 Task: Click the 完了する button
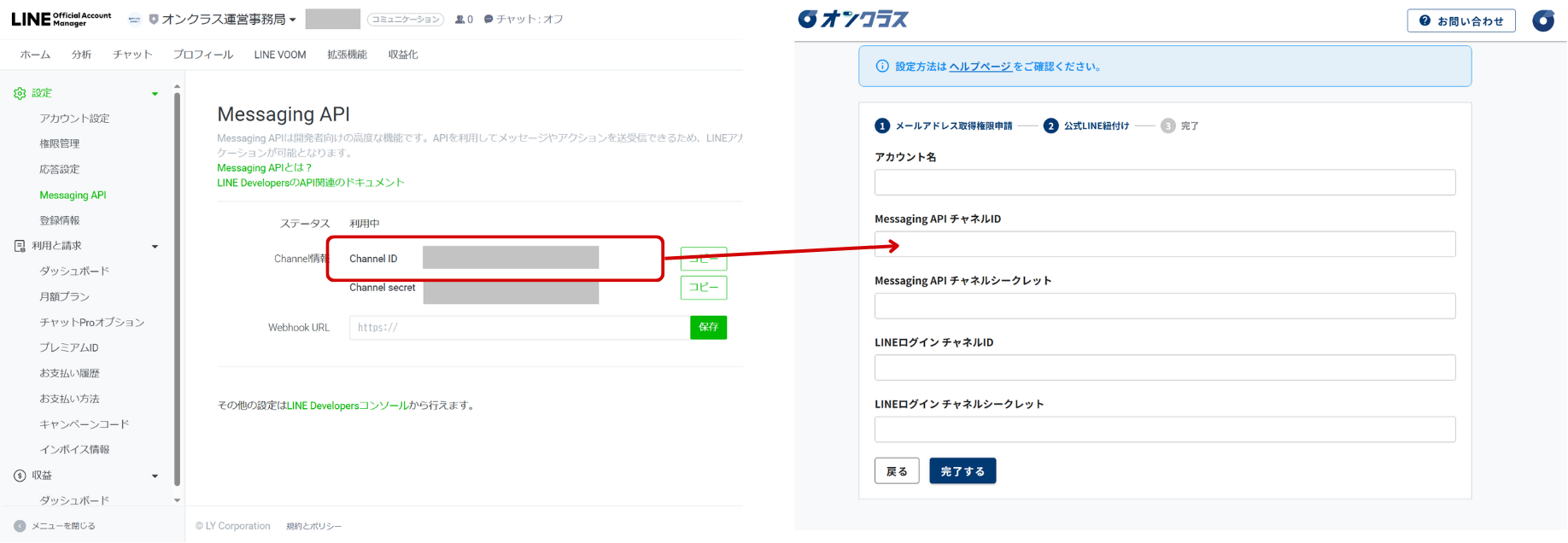click(962, 471)
